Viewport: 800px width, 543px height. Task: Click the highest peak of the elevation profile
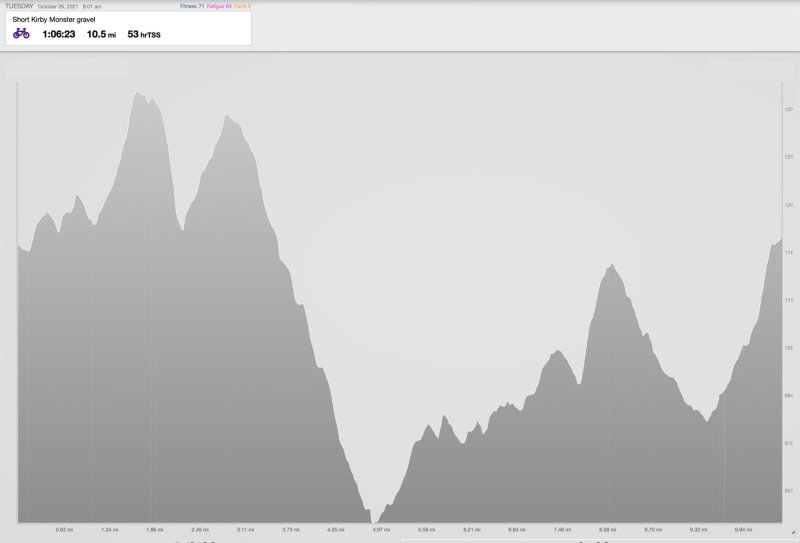(x=137, y=93)
